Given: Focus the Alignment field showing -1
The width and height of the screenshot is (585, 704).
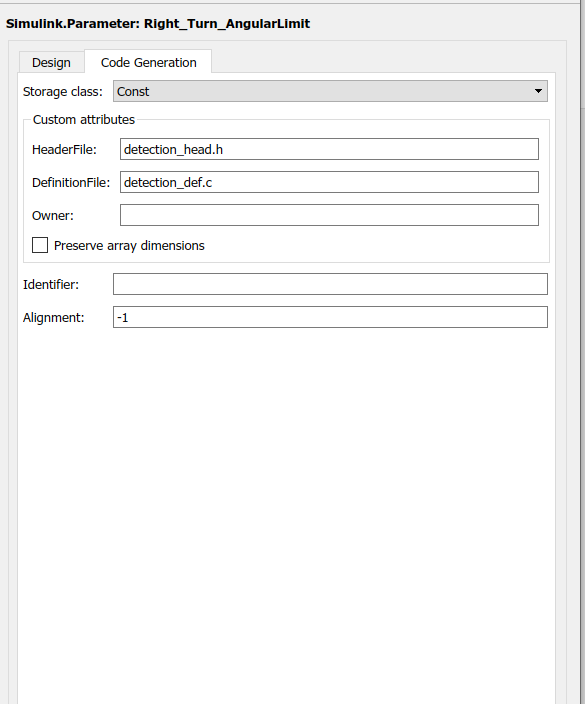Looking at the screenshot, I should point(330,317).
